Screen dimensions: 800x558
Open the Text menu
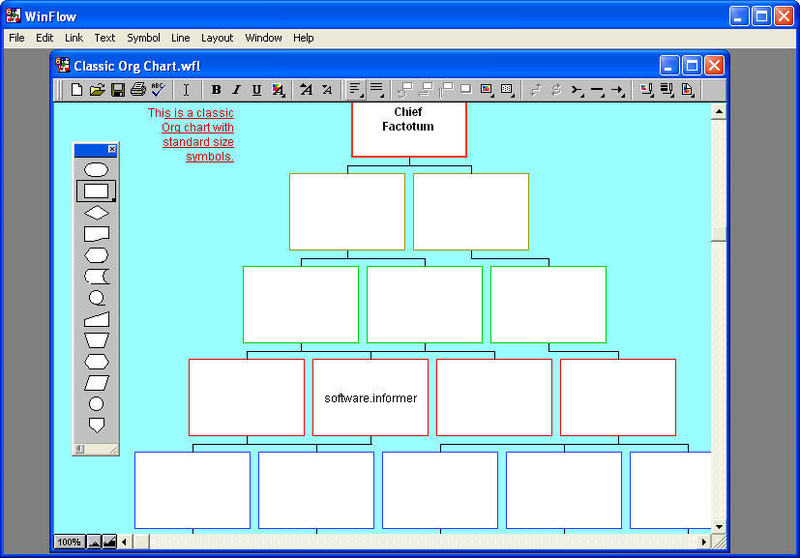pos(105,38)
